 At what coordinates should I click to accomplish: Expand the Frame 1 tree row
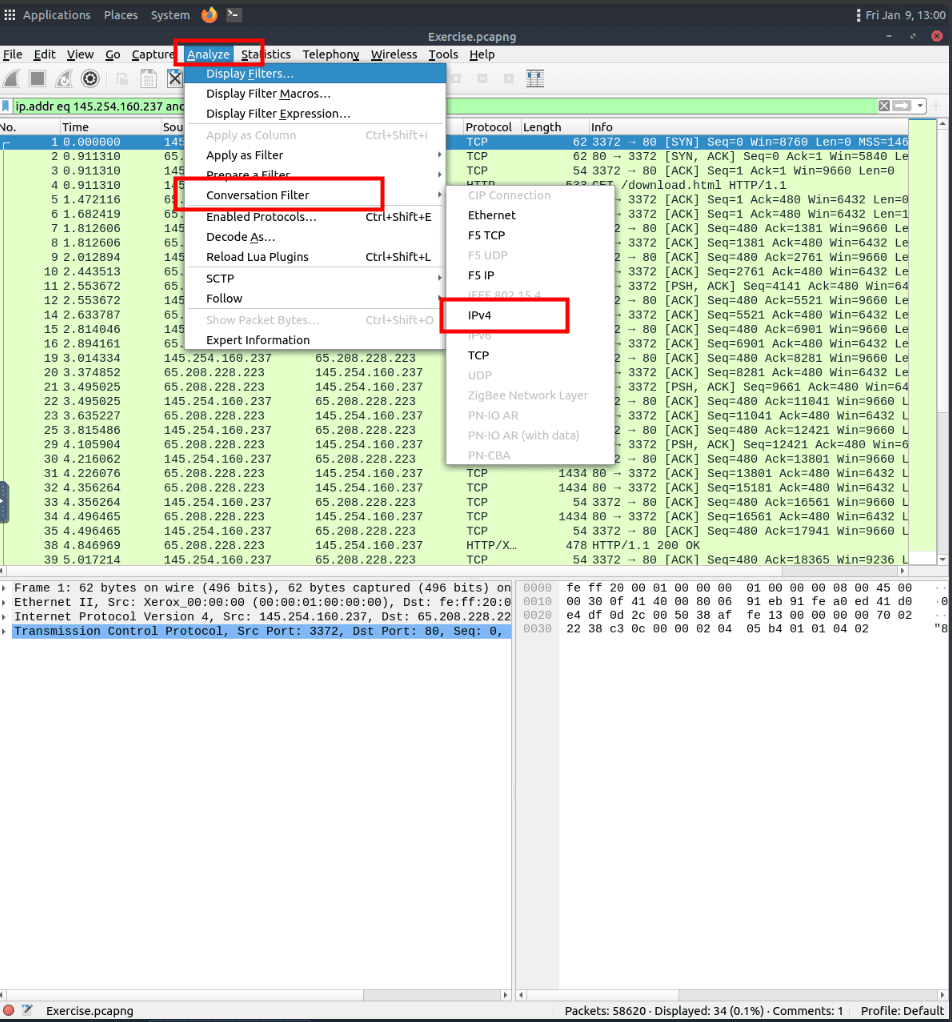(6, 588)
